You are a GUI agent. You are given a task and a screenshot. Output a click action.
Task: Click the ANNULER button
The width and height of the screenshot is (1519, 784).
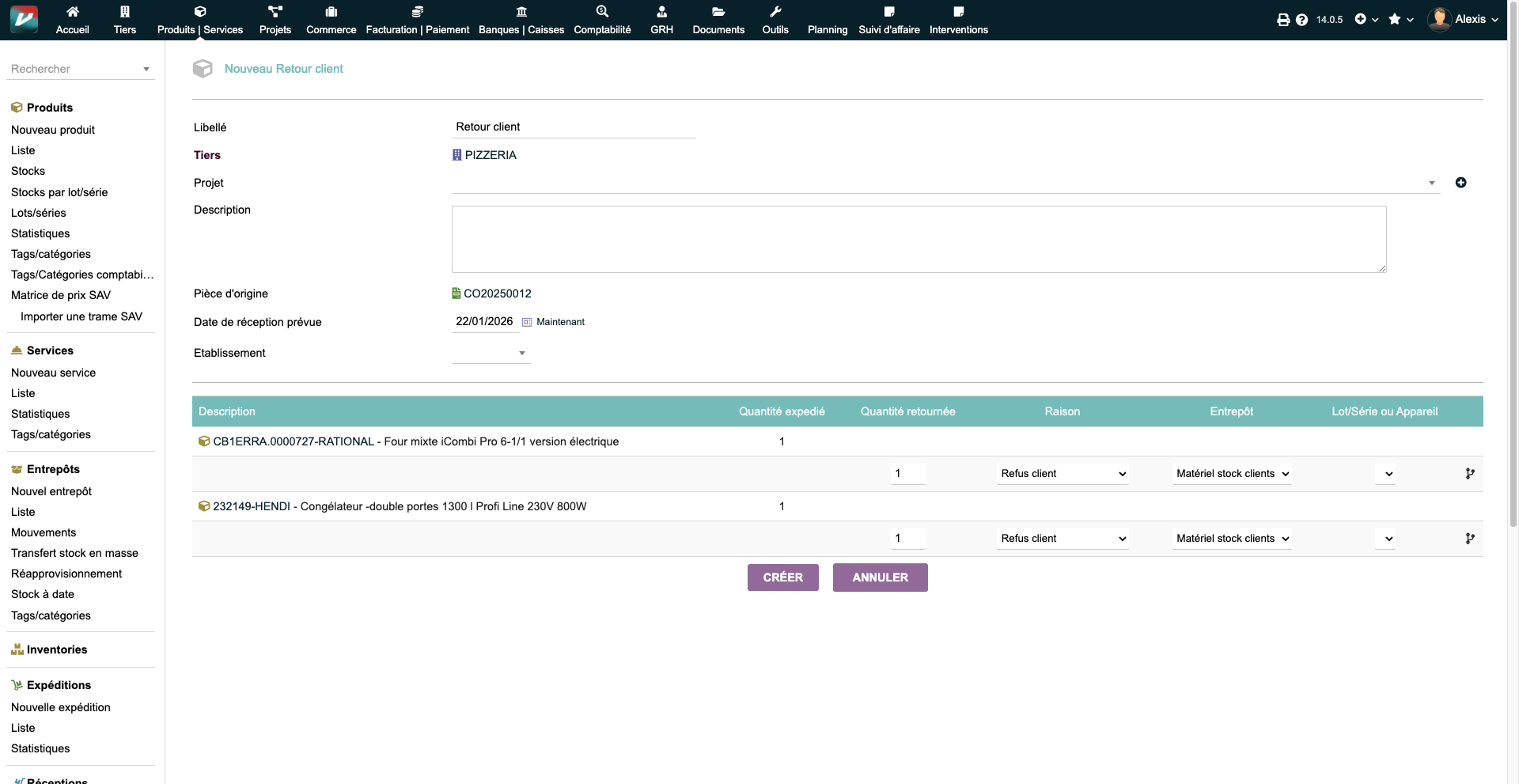click(880, 578)
